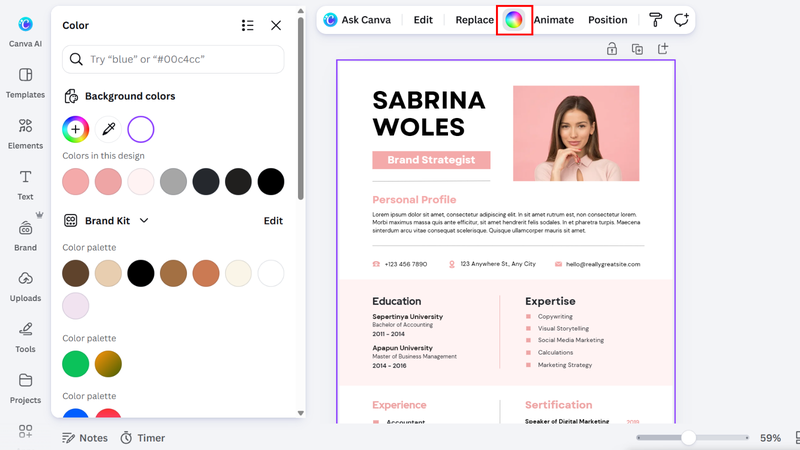Image resolution: width=800 pixels, height=450 pixels.
Task: Open the Canva AI sidebar item
Action: 25,32
